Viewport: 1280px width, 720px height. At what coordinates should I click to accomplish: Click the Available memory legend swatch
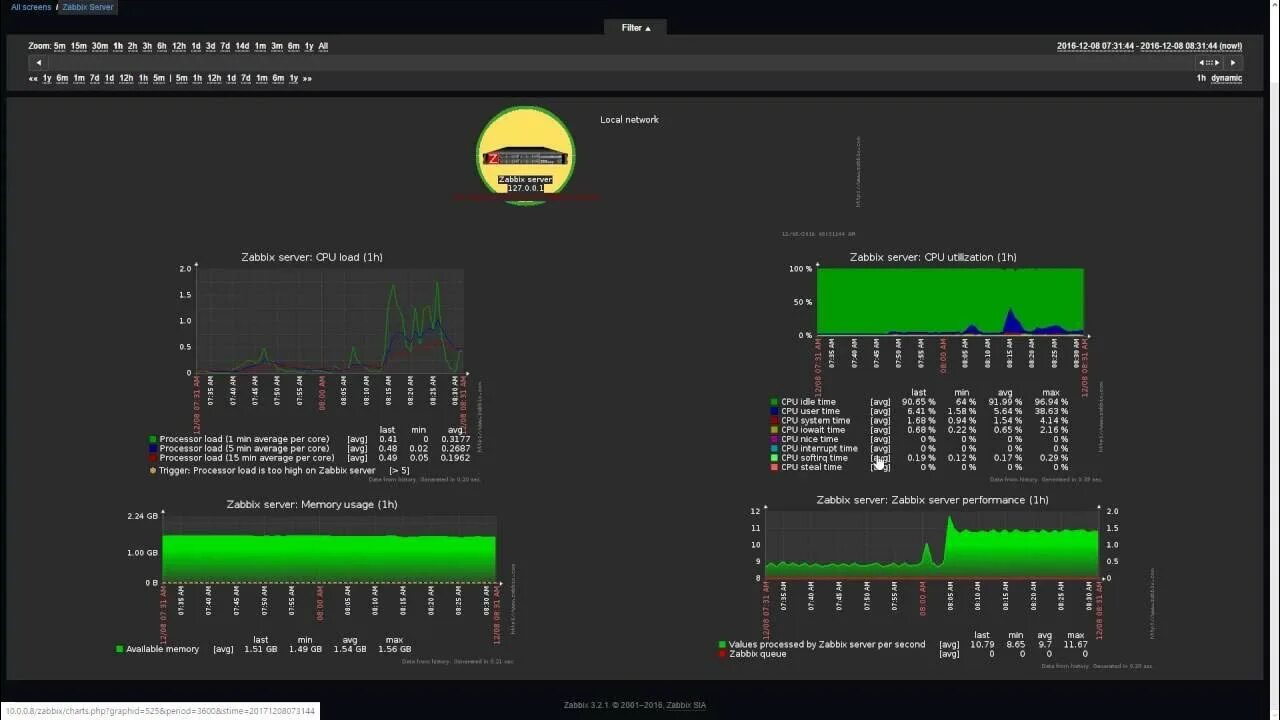click(120, 649)
